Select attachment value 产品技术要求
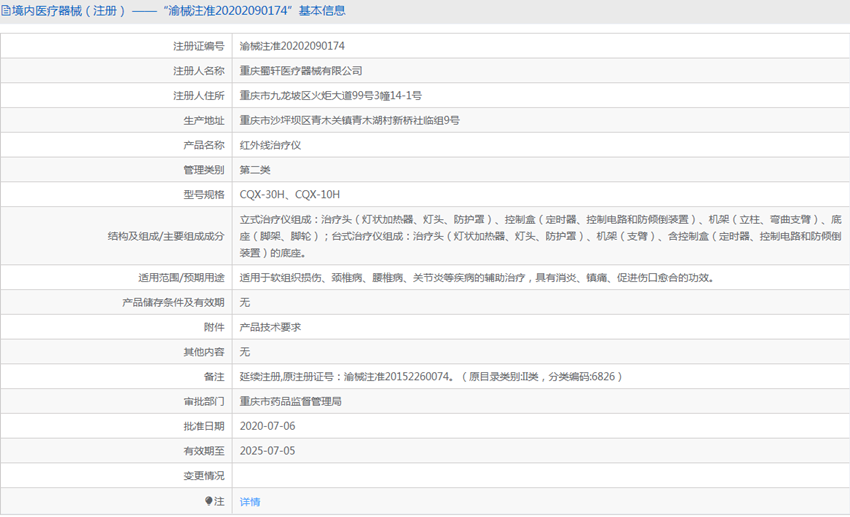850x517 pixels. pos(271,327)
